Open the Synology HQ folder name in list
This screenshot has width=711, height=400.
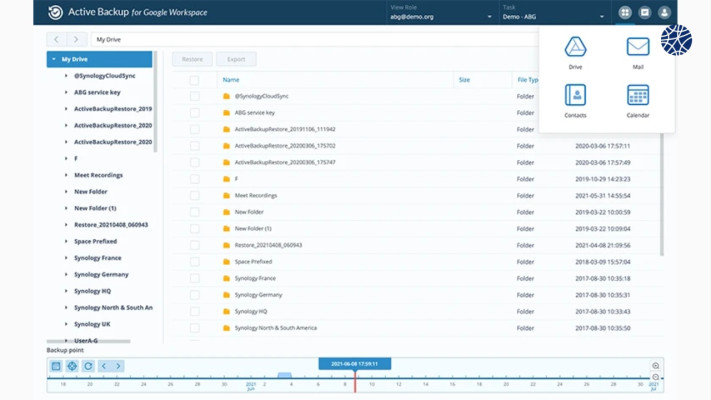pyautogui.click(x=251, y=312)
